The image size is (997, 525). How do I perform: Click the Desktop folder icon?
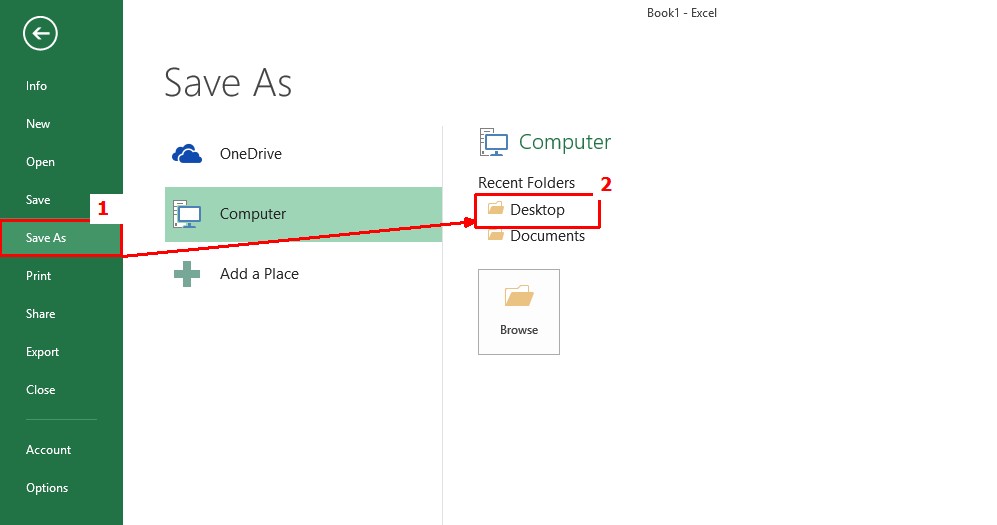point(496,208)
